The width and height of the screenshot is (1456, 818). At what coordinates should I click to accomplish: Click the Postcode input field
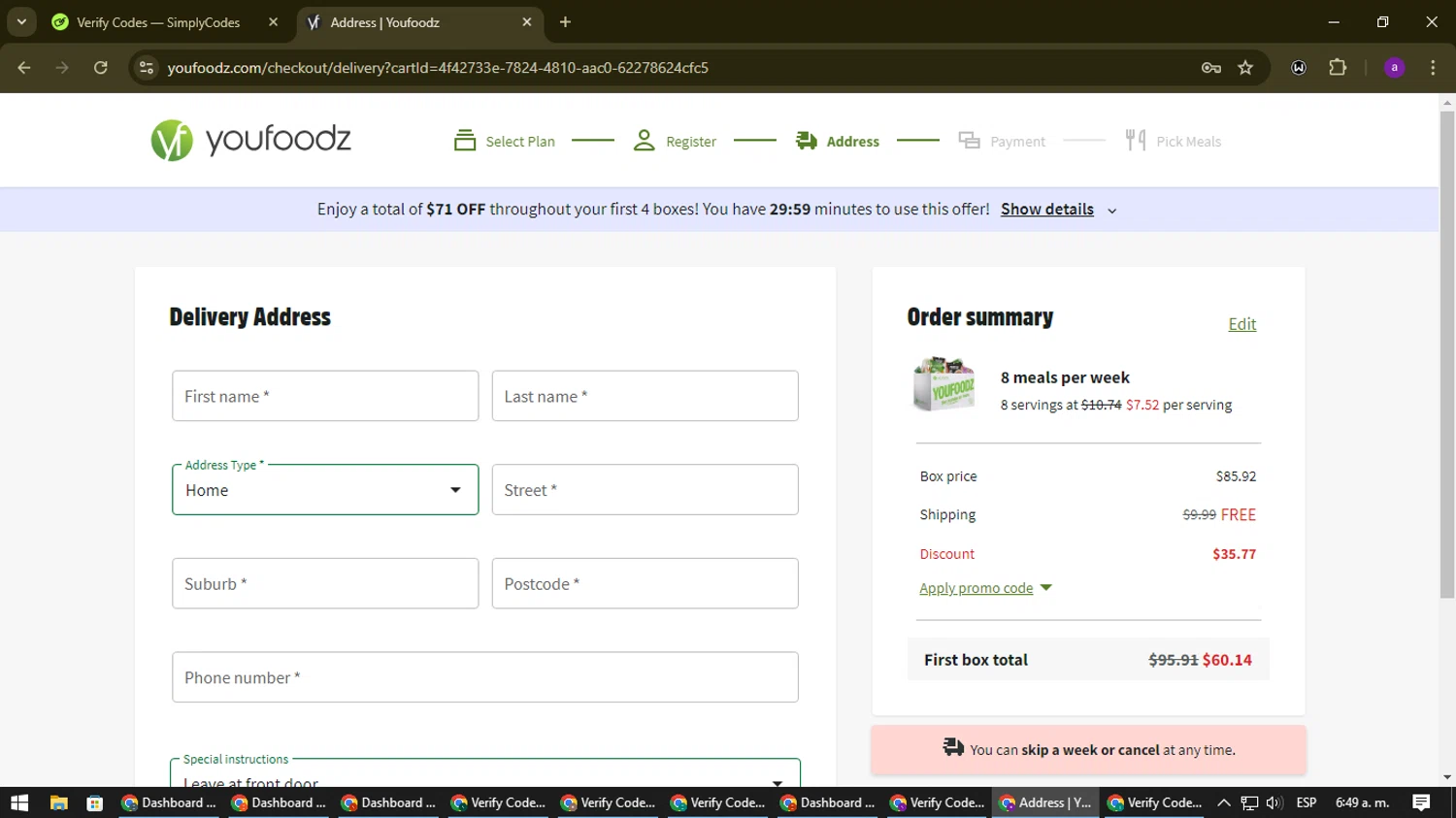click(x=645, y=583)
